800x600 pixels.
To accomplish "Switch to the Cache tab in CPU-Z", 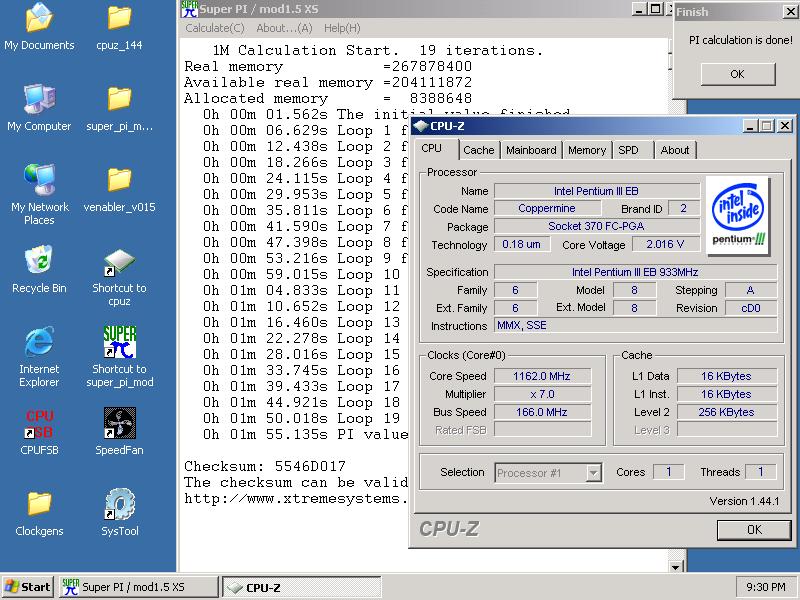I will tap(479, 150).
